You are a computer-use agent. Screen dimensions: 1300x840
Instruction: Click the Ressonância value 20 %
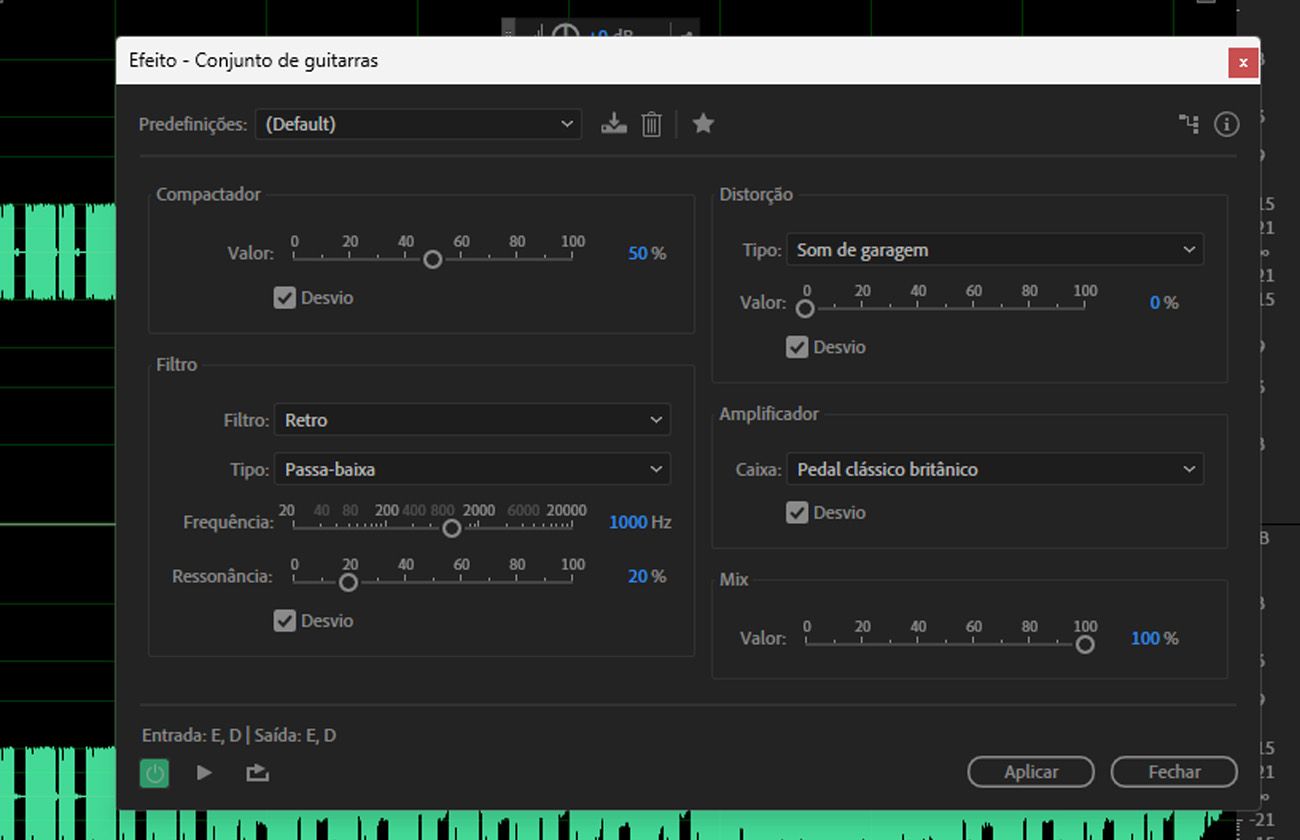(647, 576)
